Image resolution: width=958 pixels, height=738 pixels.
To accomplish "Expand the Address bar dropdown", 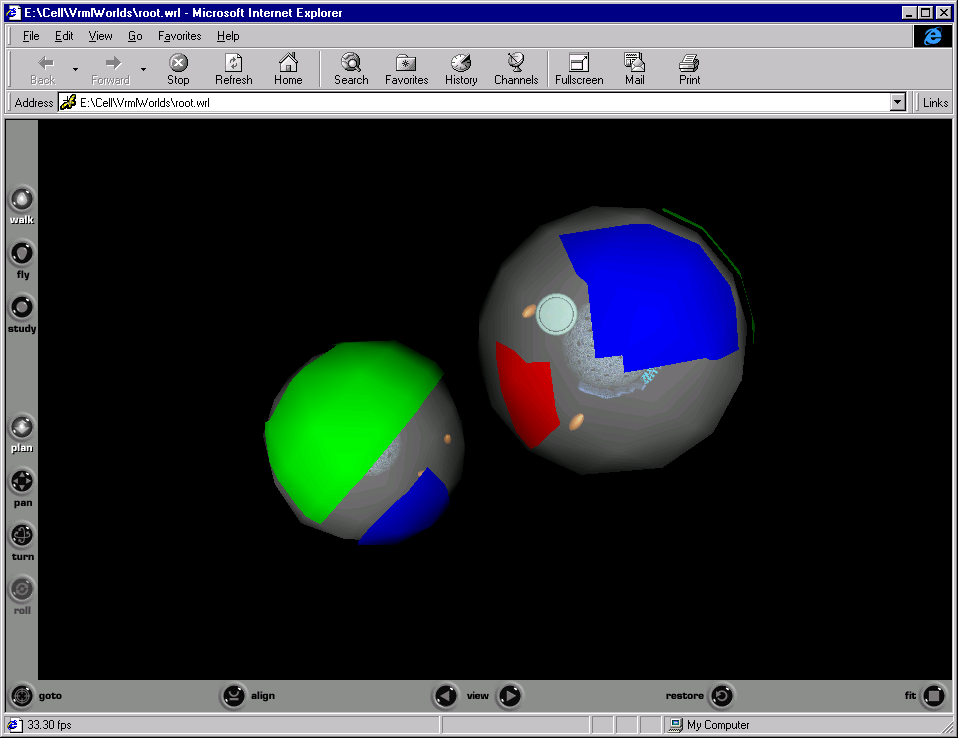I will [x=897, y=102].
